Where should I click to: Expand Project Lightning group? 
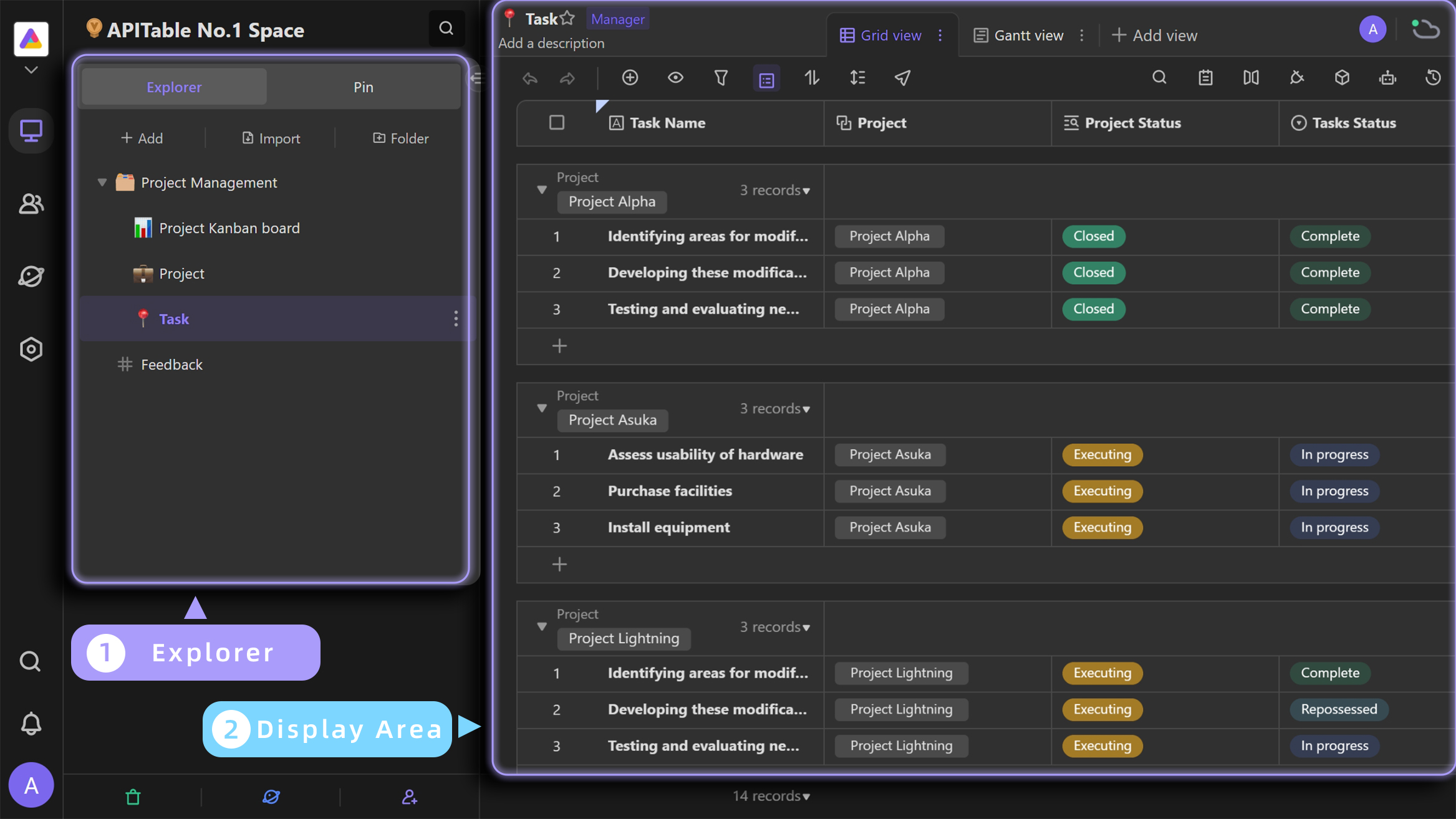pos(541,626)
